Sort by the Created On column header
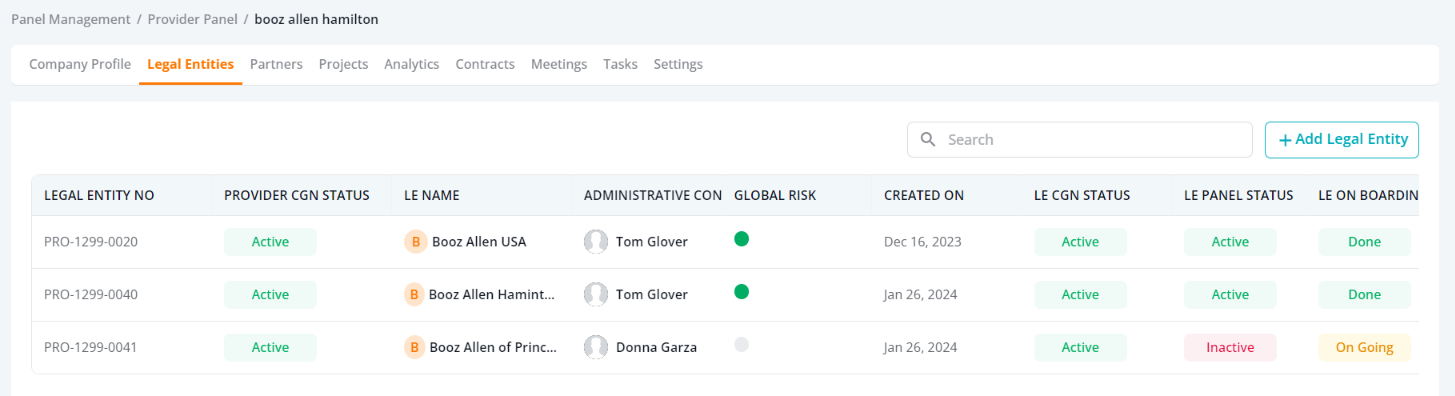The image size is (1455, 396). coord(924,195)
